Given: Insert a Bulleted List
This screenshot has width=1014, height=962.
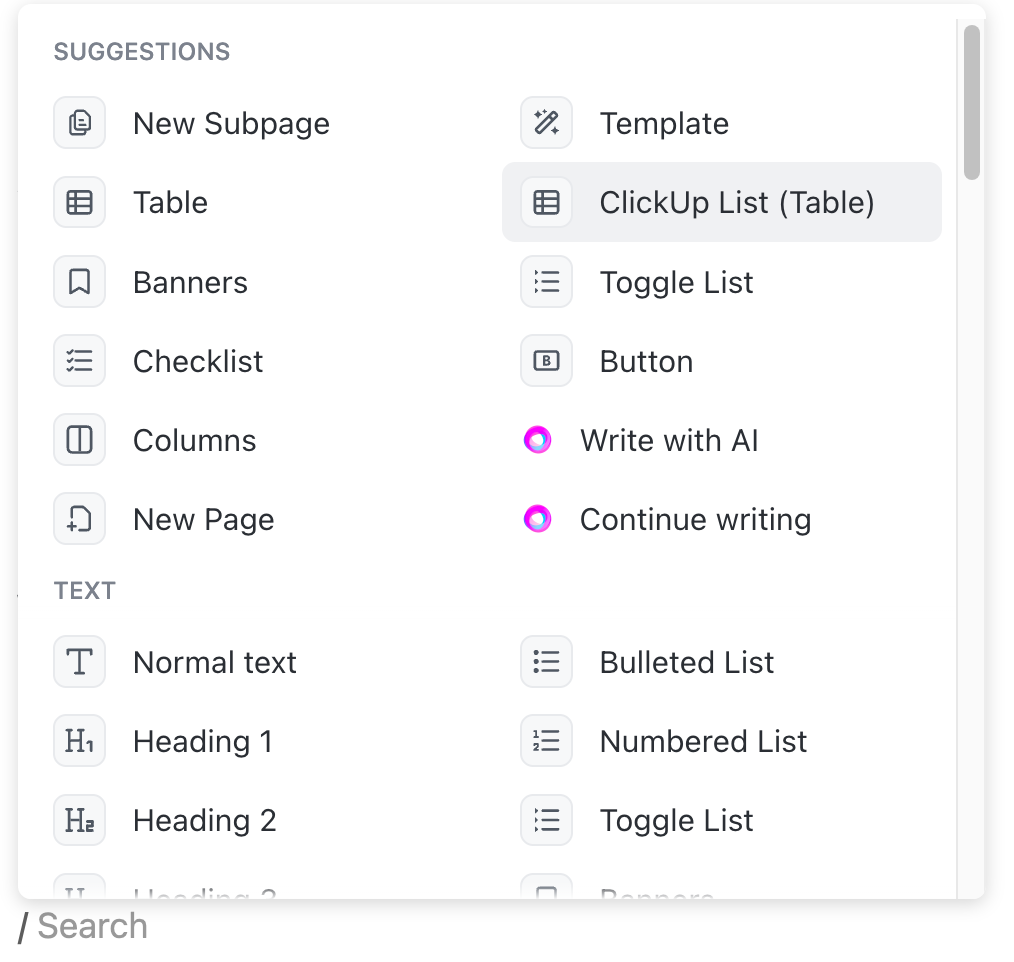Looking at the screenshot, I should pos(686,662).
